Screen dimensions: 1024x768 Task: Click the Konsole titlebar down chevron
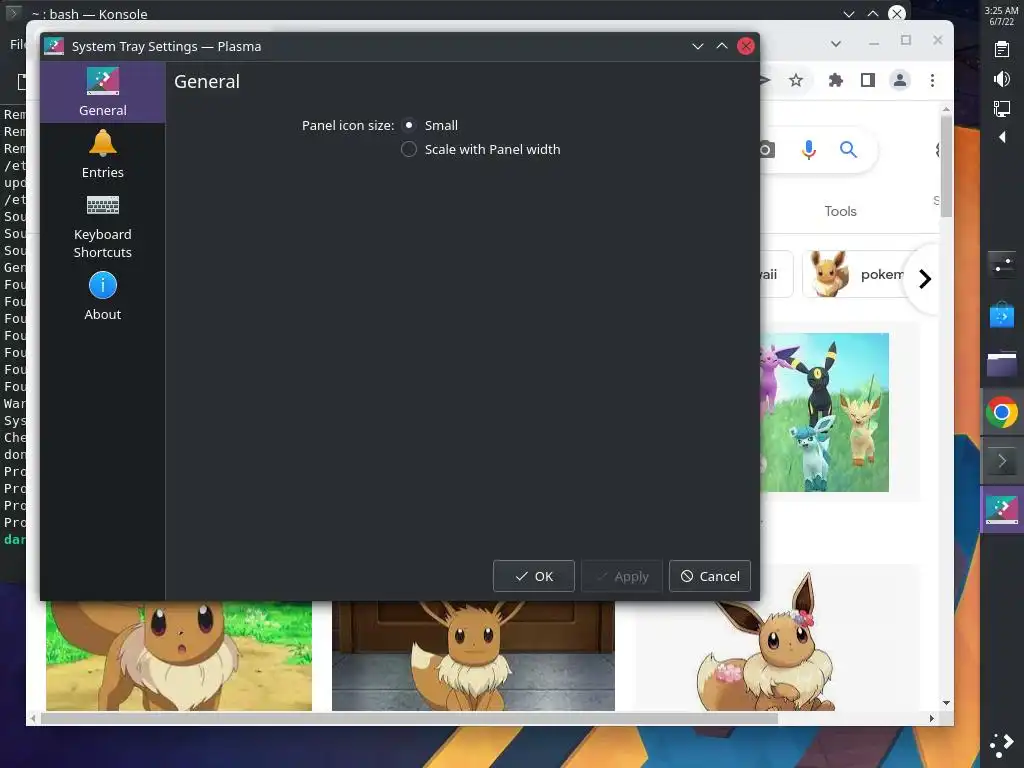click(x=849, y=14)
